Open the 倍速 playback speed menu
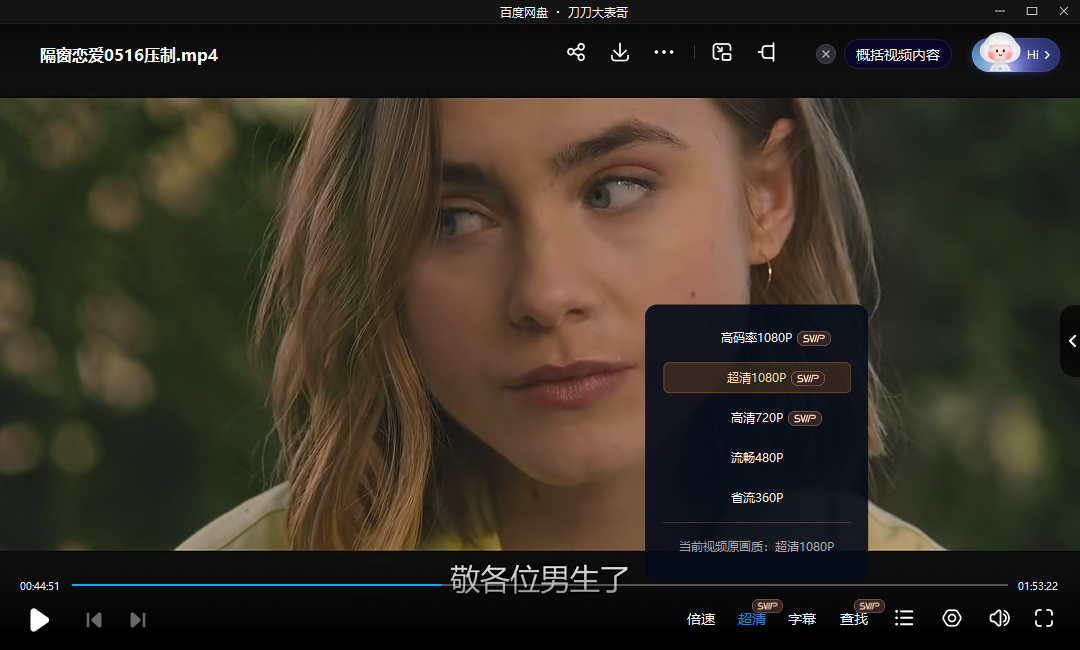The image size is (1080, 650). tap(701, 618)
